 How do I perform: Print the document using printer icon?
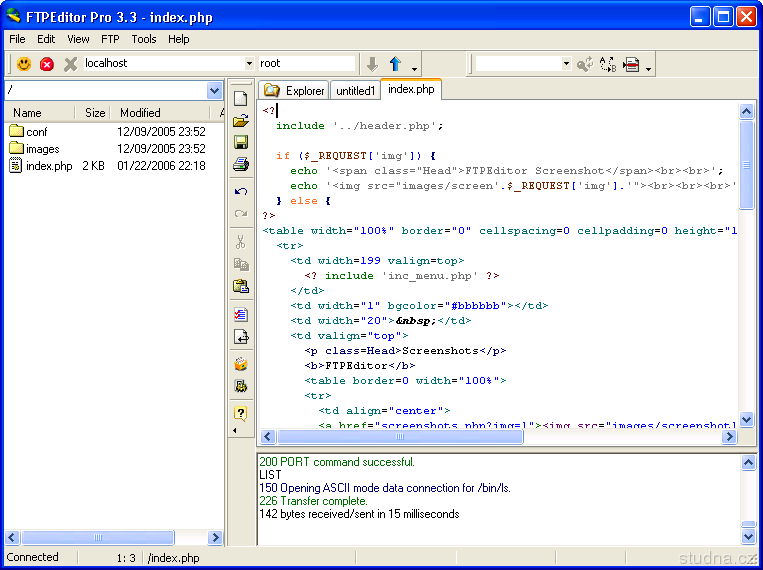(240, 165)
